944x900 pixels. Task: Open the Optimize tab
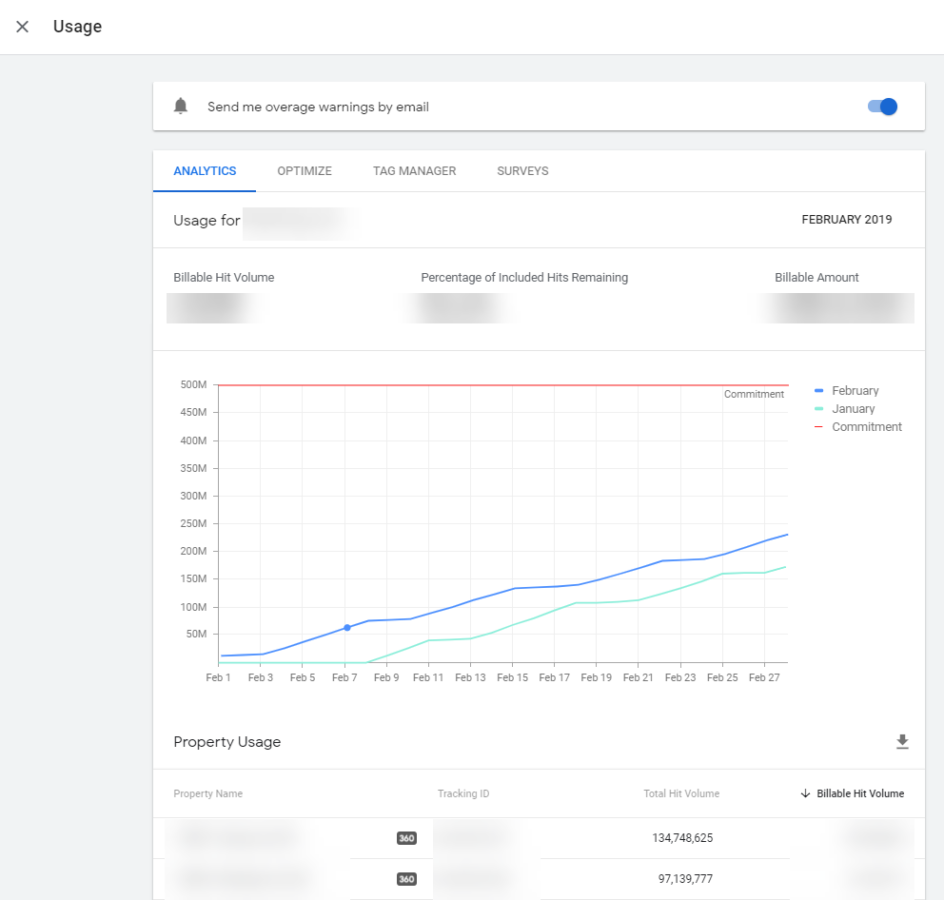click(304, 171)
